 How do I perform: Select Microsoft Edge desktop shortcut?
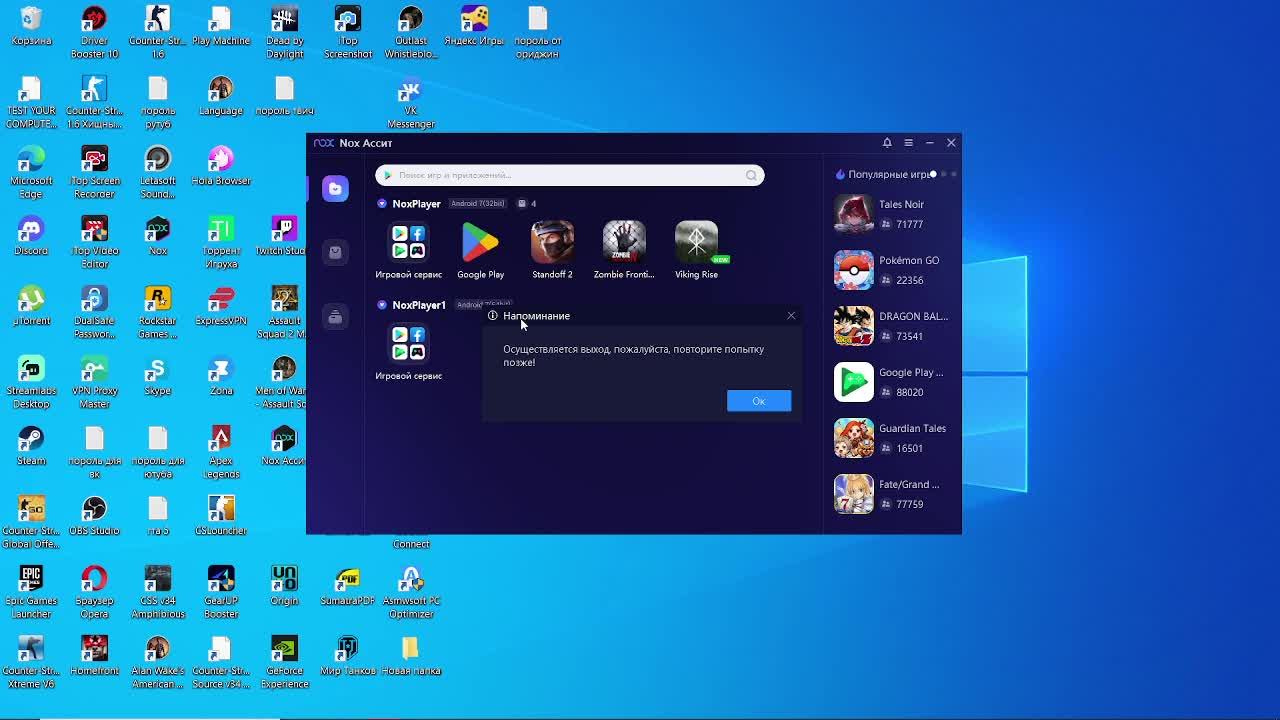tap(31, 173)
